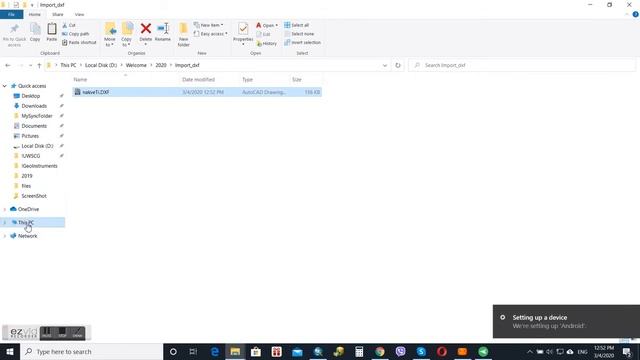Open the New item dropdown
The height and width of the screenshot is (360, 640).
(x=209, y=25)
